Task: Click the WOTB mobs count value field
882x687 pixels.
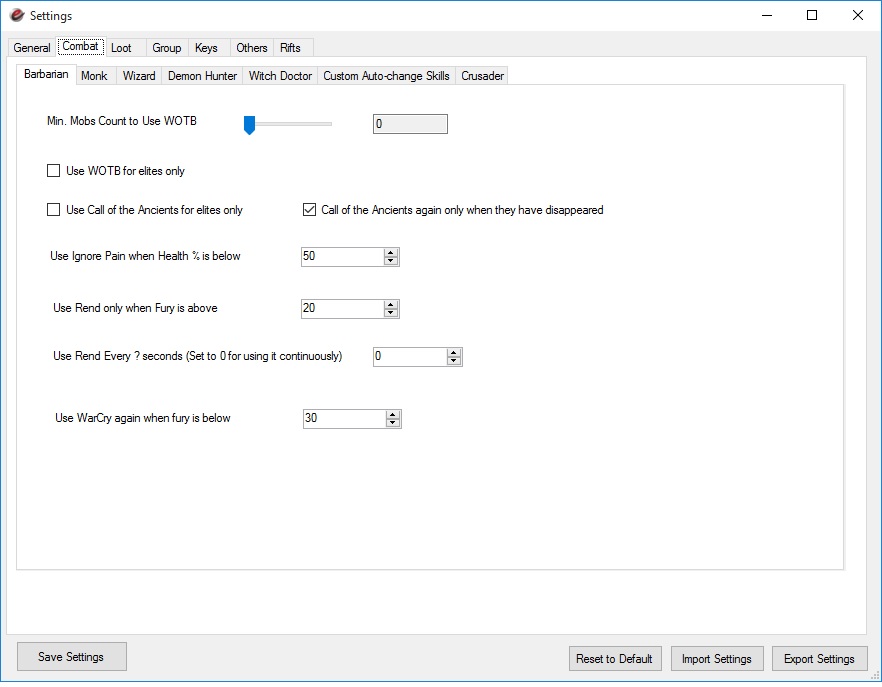Action: (410, 124)
